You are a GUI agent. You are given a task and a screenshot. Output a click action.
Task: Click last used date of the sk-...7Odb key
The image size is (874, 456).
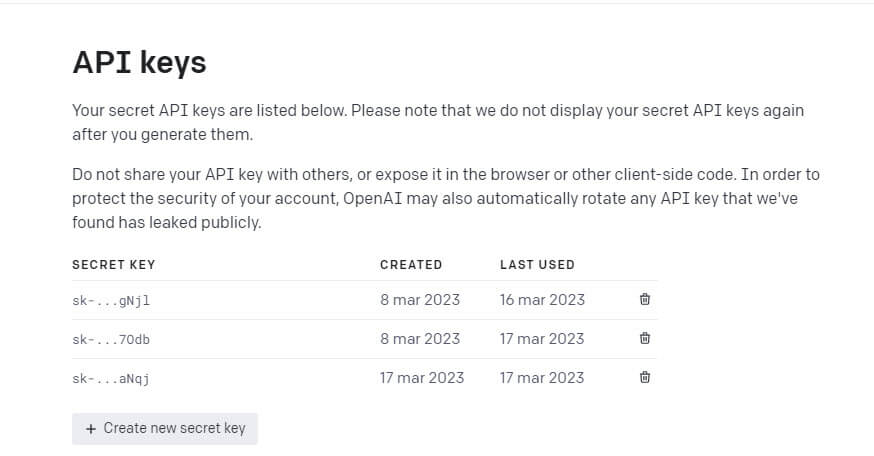(542, 338)
